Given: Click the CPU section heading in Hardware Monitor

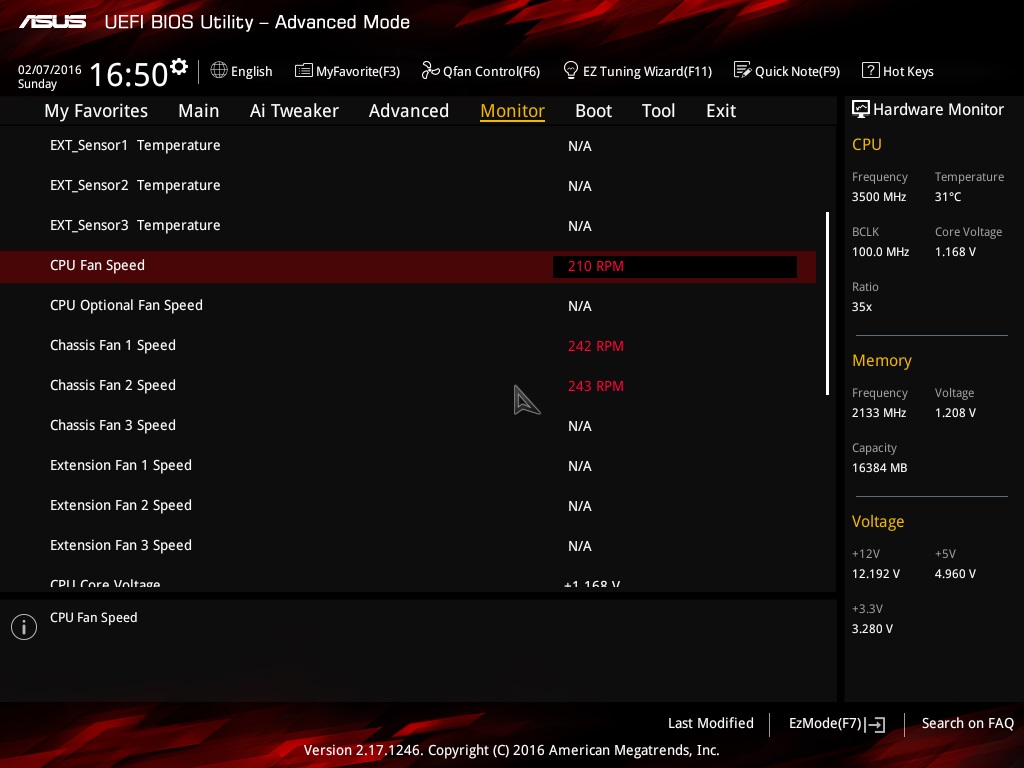Looking at the screenshot, I should 867,144.
